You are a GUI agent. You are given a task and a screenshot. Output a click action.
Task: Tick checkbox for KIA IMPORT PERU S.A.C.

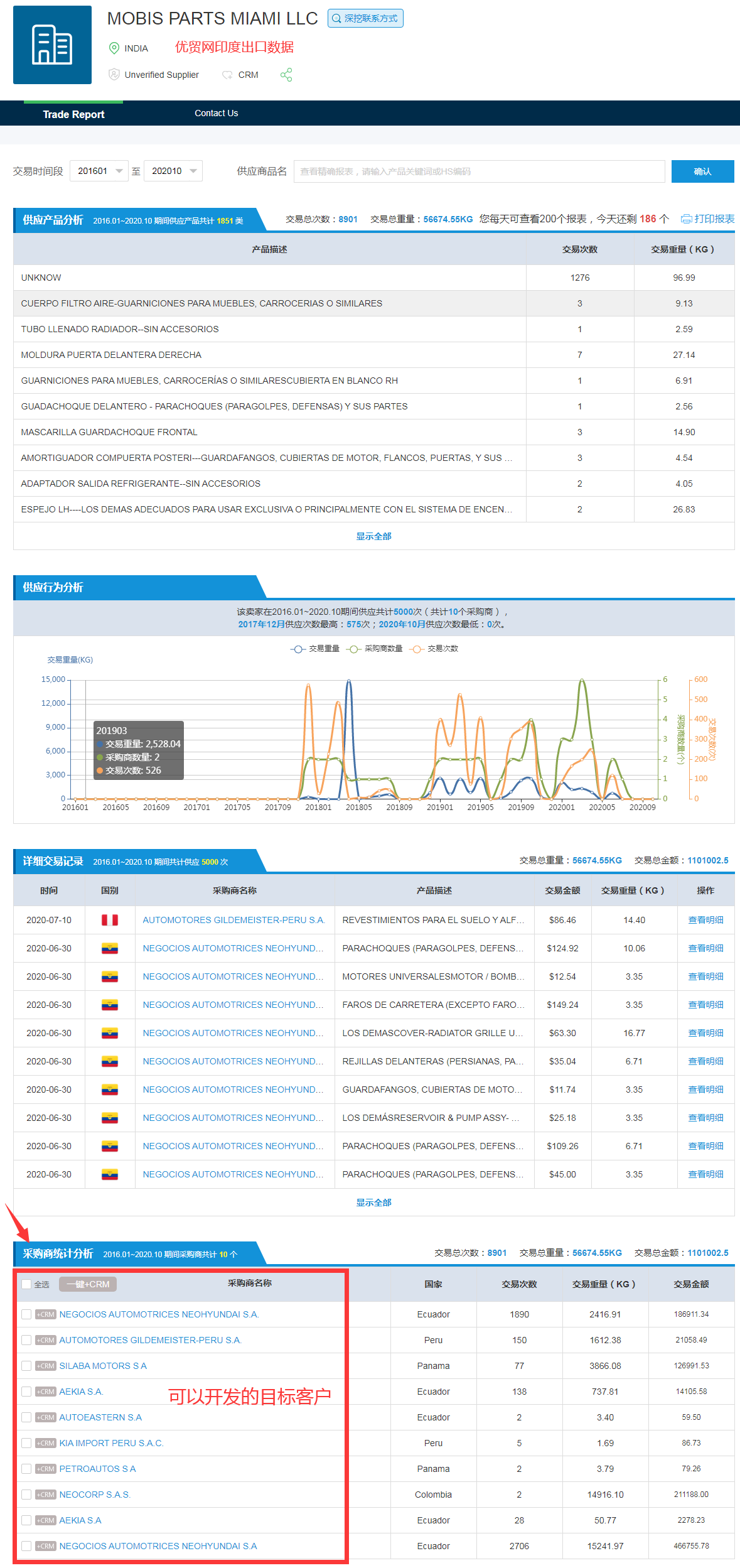26,1443
